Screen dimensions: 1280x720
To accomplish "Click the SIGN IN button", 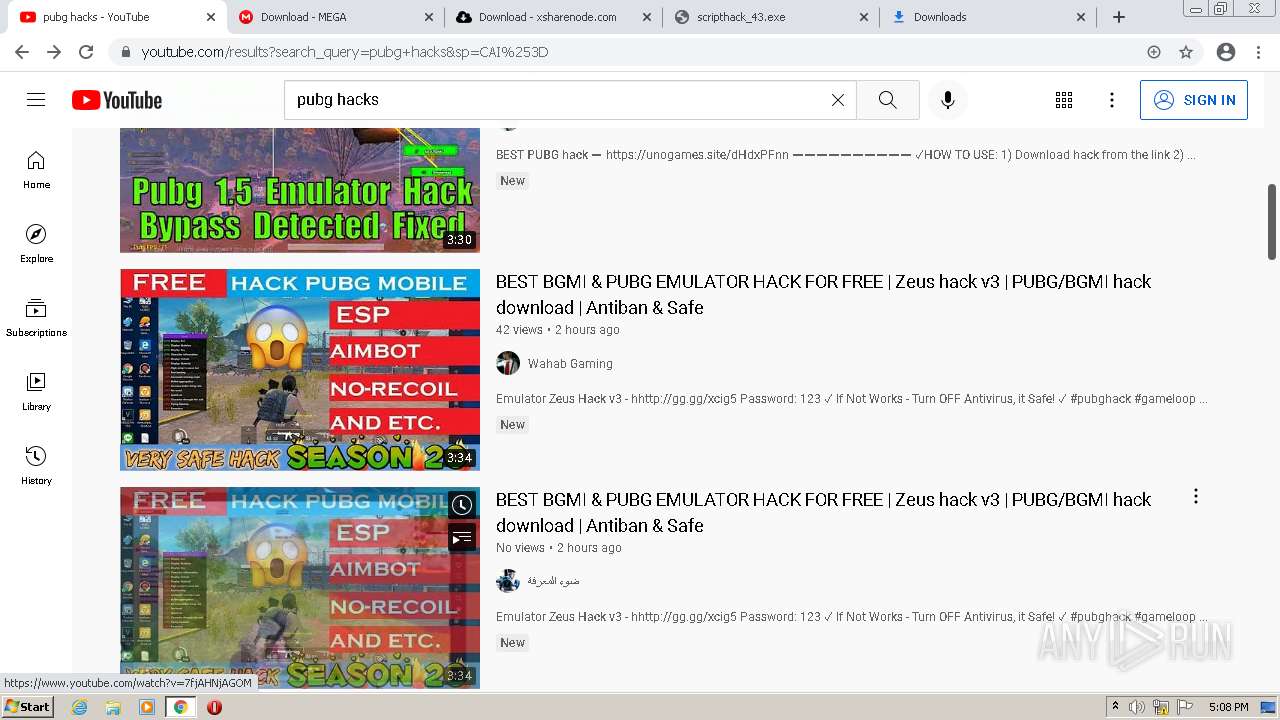I will coord(1194,100).
